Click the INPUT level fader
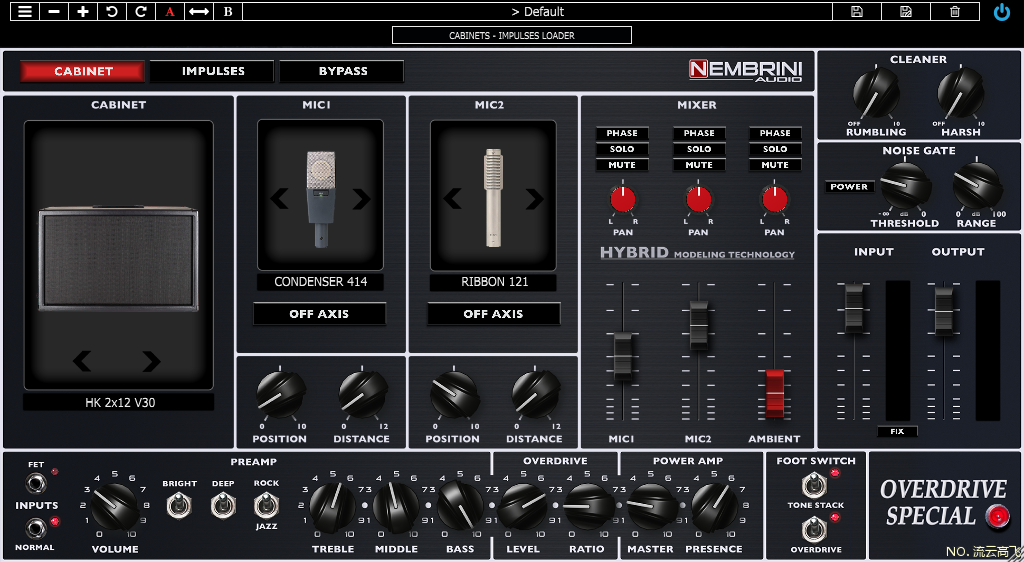The image size is (1024, 562). coord(854,307)
